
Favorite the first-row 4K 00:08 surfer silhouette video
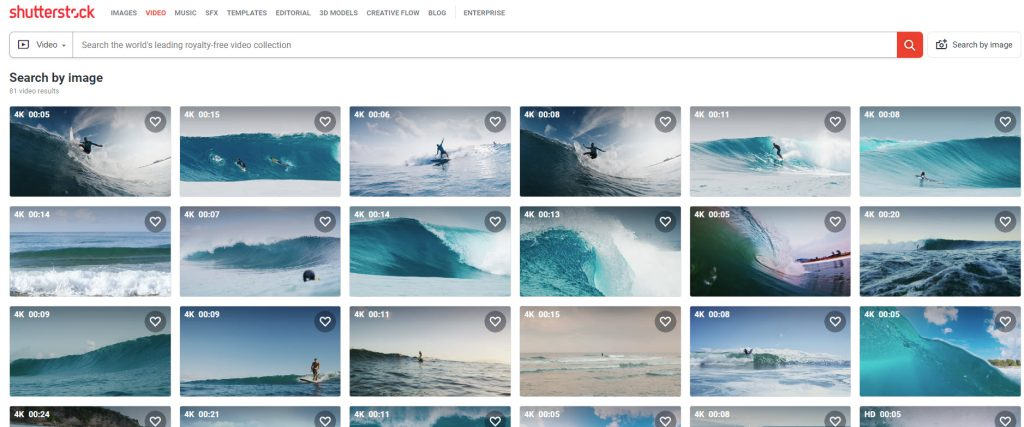click(665, 121)
